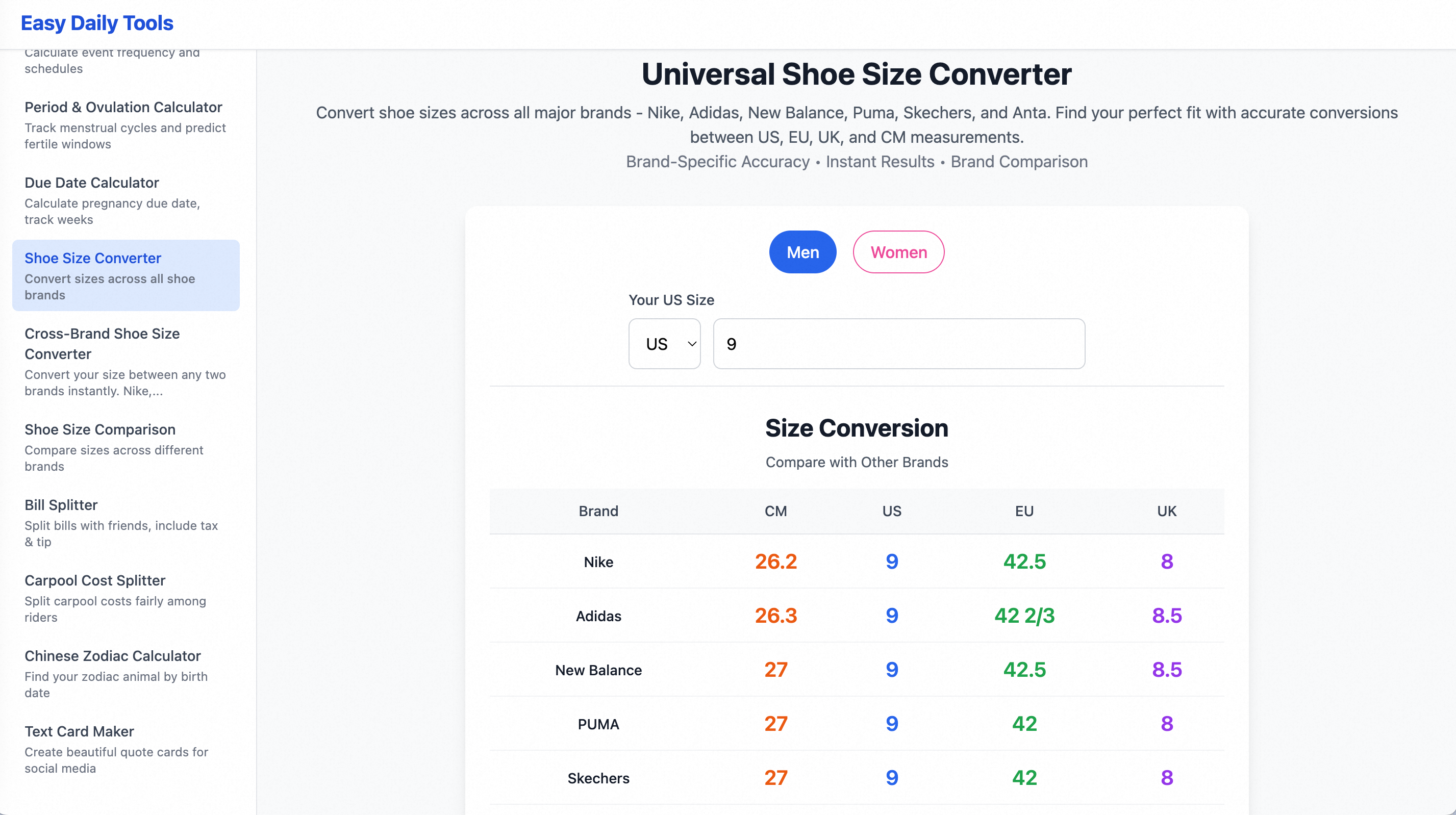Select the Women size toggle
This screenshot has width=1456, height=815.
(899, 252)
